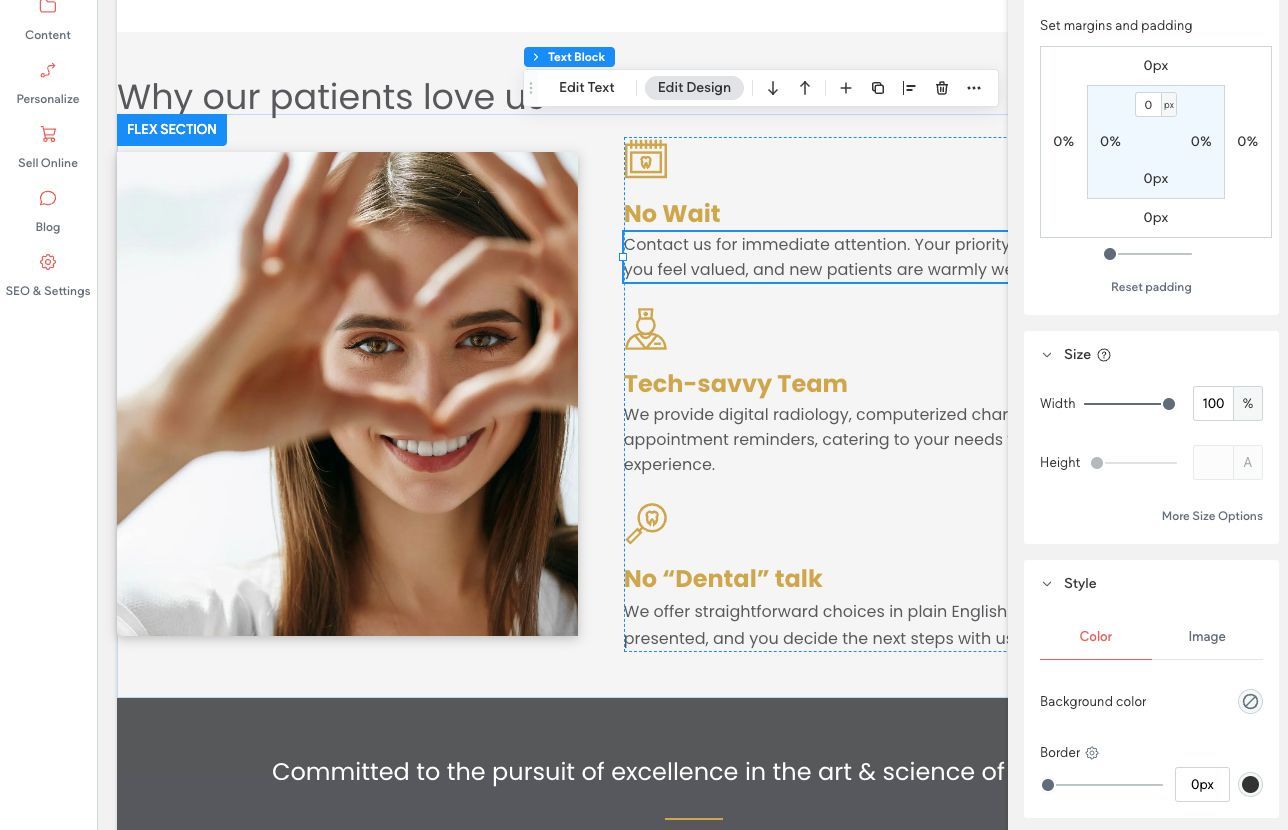Screen dimensions: 1288x830
Task: Click the Height slider handle
Action: click(x=1097, y=463)
